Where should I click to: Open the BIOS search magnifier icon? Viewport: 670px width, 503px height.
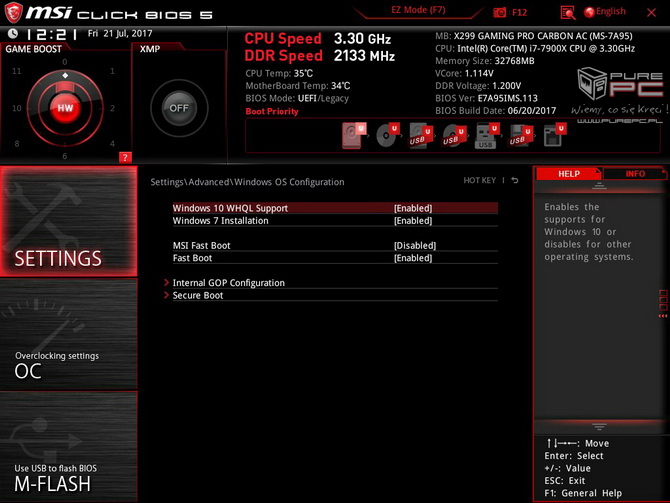pos(568,13)
